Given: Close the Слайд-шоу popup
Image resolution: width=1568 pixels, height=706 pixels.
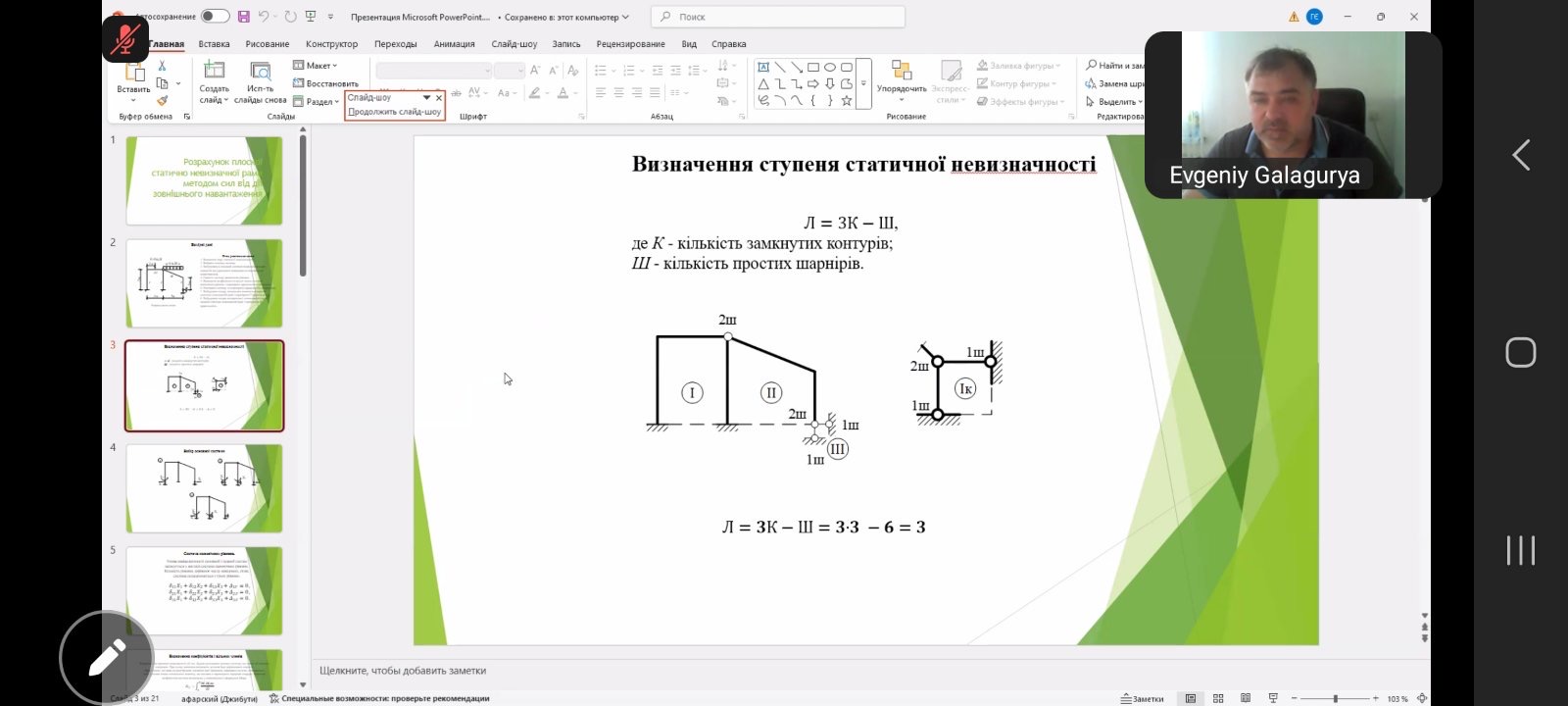Looking at the screenshot, I should point(439,97).
